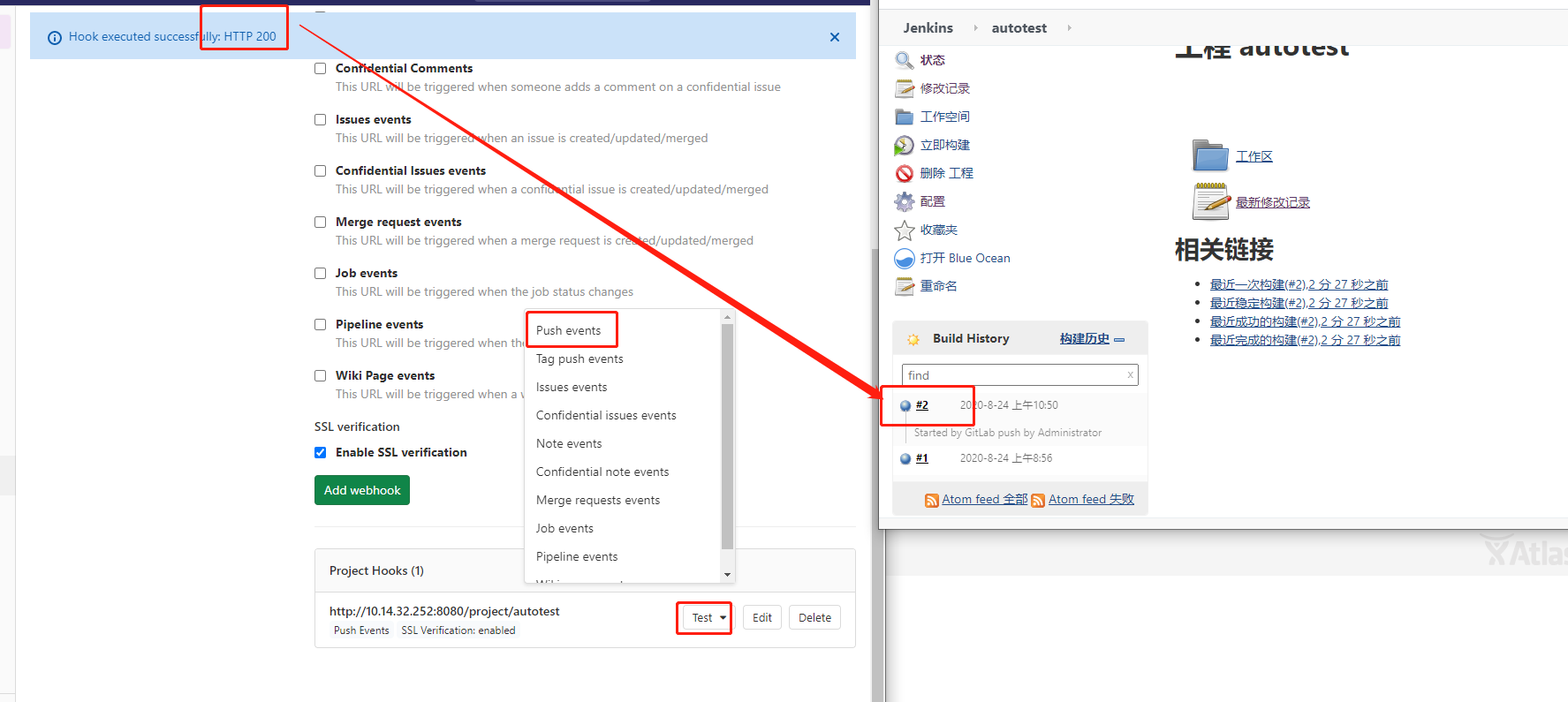This screenshot has height=702, width=1568.
Task: Click the 配置 gear icon
Action: pos(905,201)
